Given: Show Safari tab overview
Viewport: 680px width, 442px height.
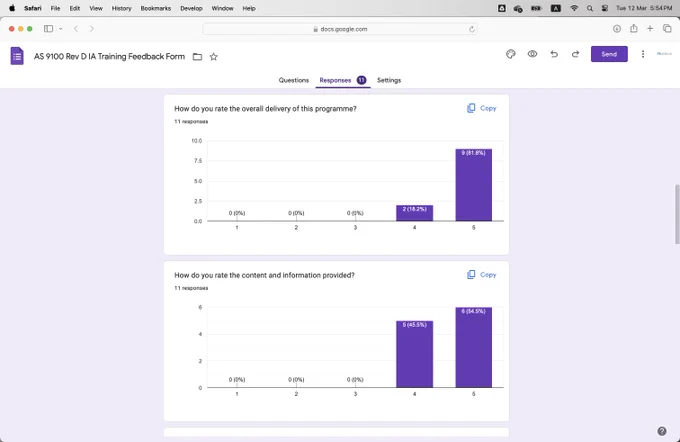Looking at the screenshot, I should click(667, 29).
